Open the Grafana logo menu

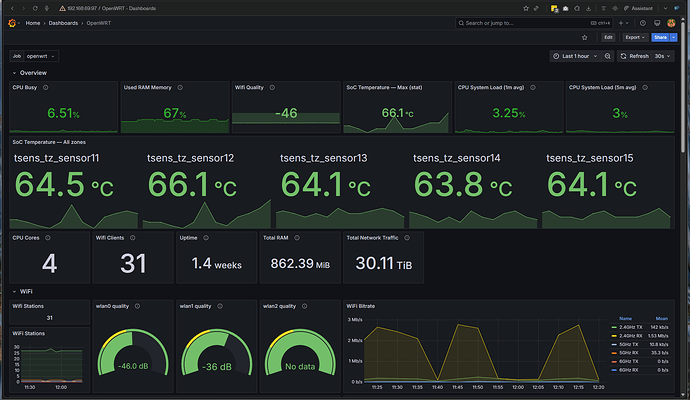coord(12,23)
